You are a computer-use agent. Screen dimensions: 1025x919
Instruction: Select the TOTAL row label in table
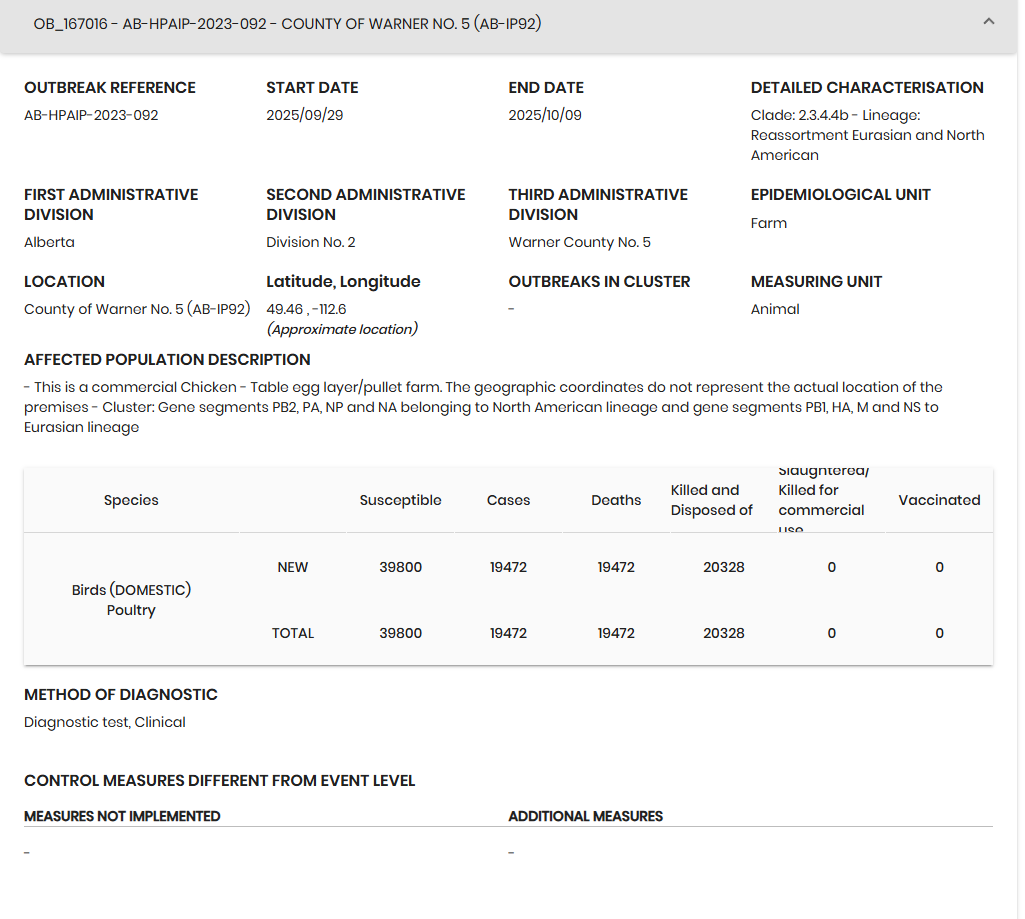click(293, 633)
